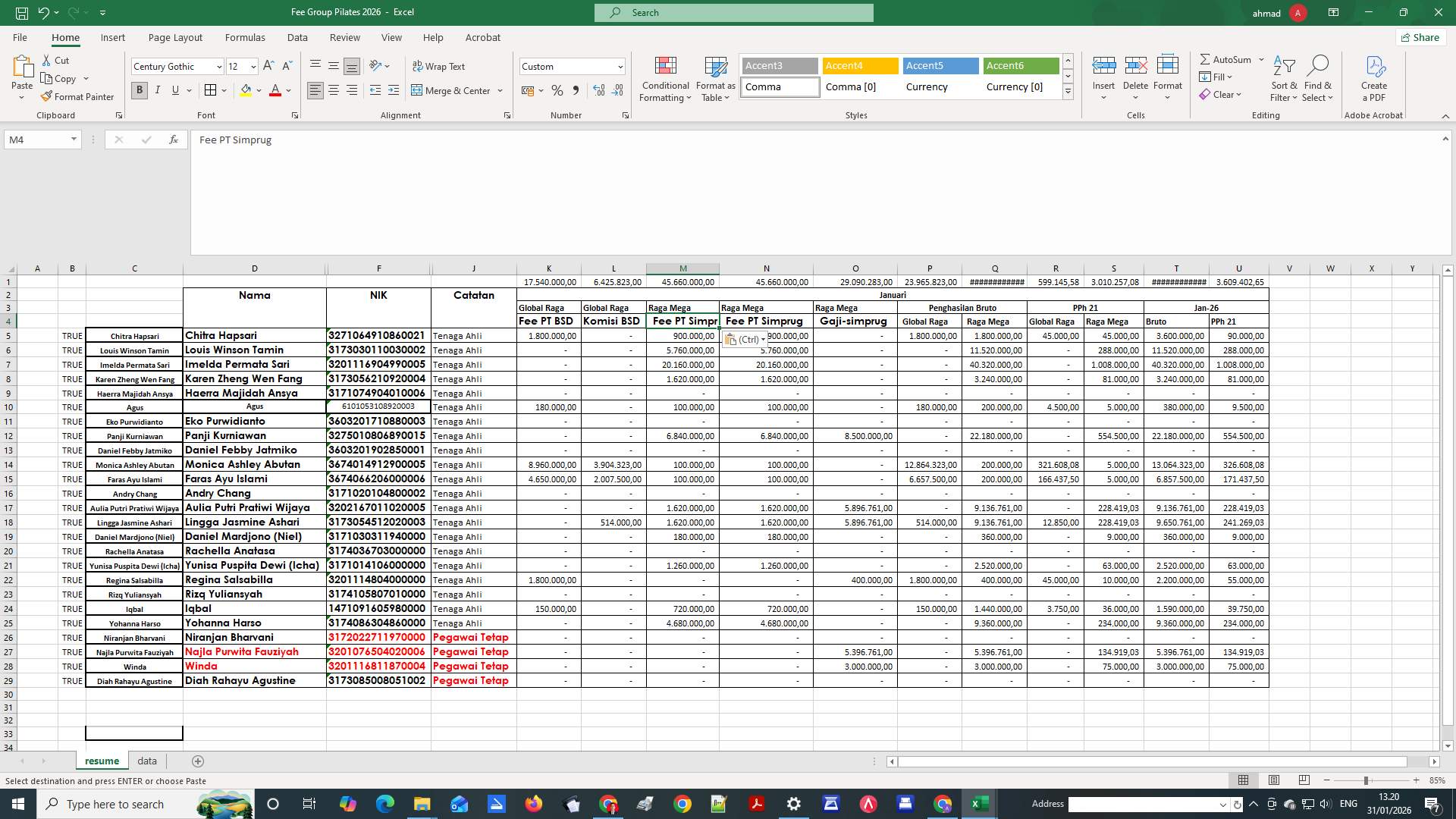Screen dimensions: 1456x819
Task: Click the Wrap Text icon
Action: (440, 66)
